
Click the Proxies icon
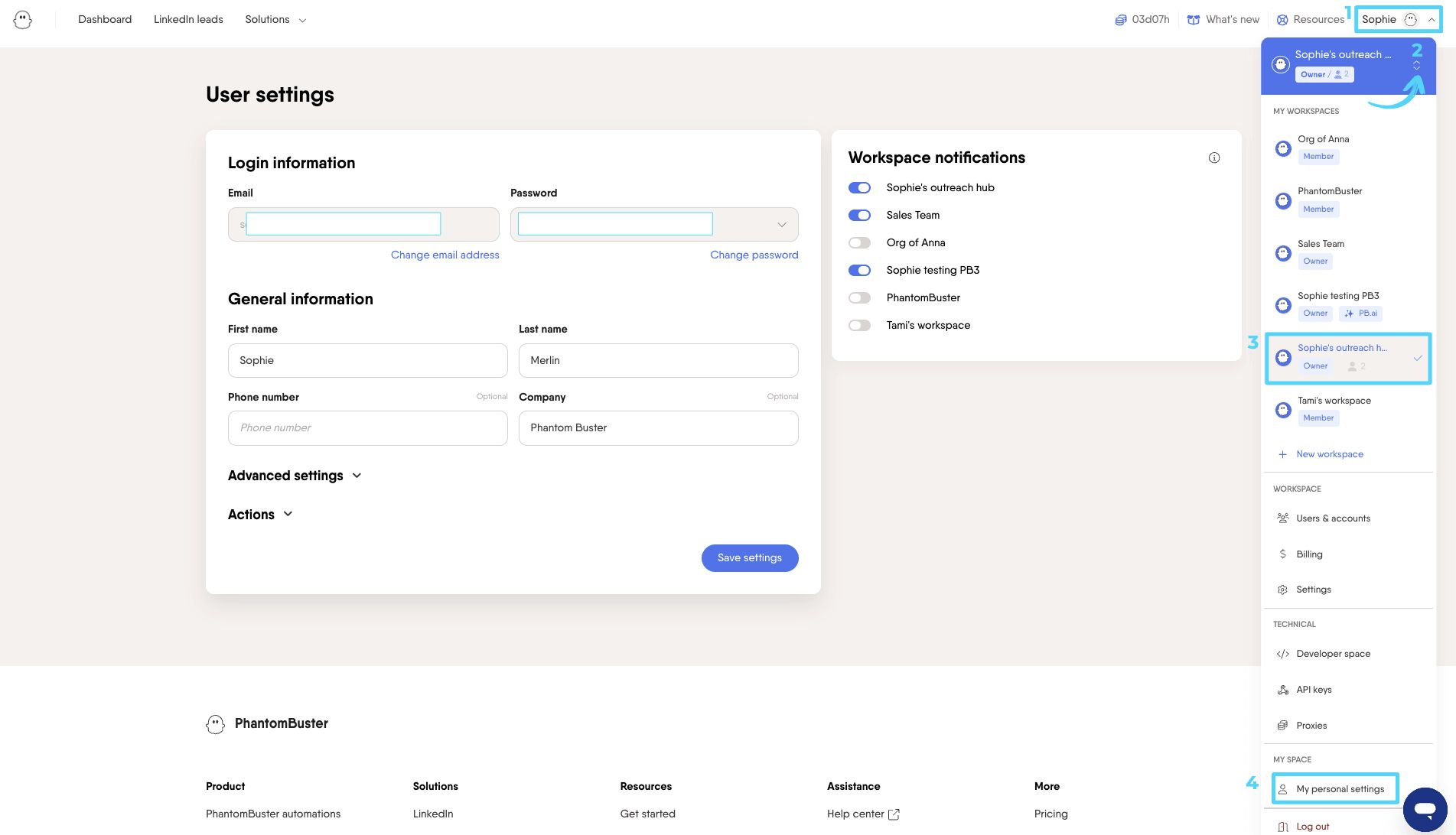[x=1283, y=726]
